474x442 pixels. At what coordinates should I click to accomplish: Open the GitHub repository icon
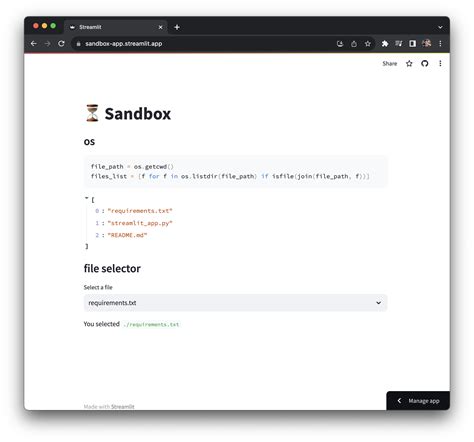pos(424,63)
